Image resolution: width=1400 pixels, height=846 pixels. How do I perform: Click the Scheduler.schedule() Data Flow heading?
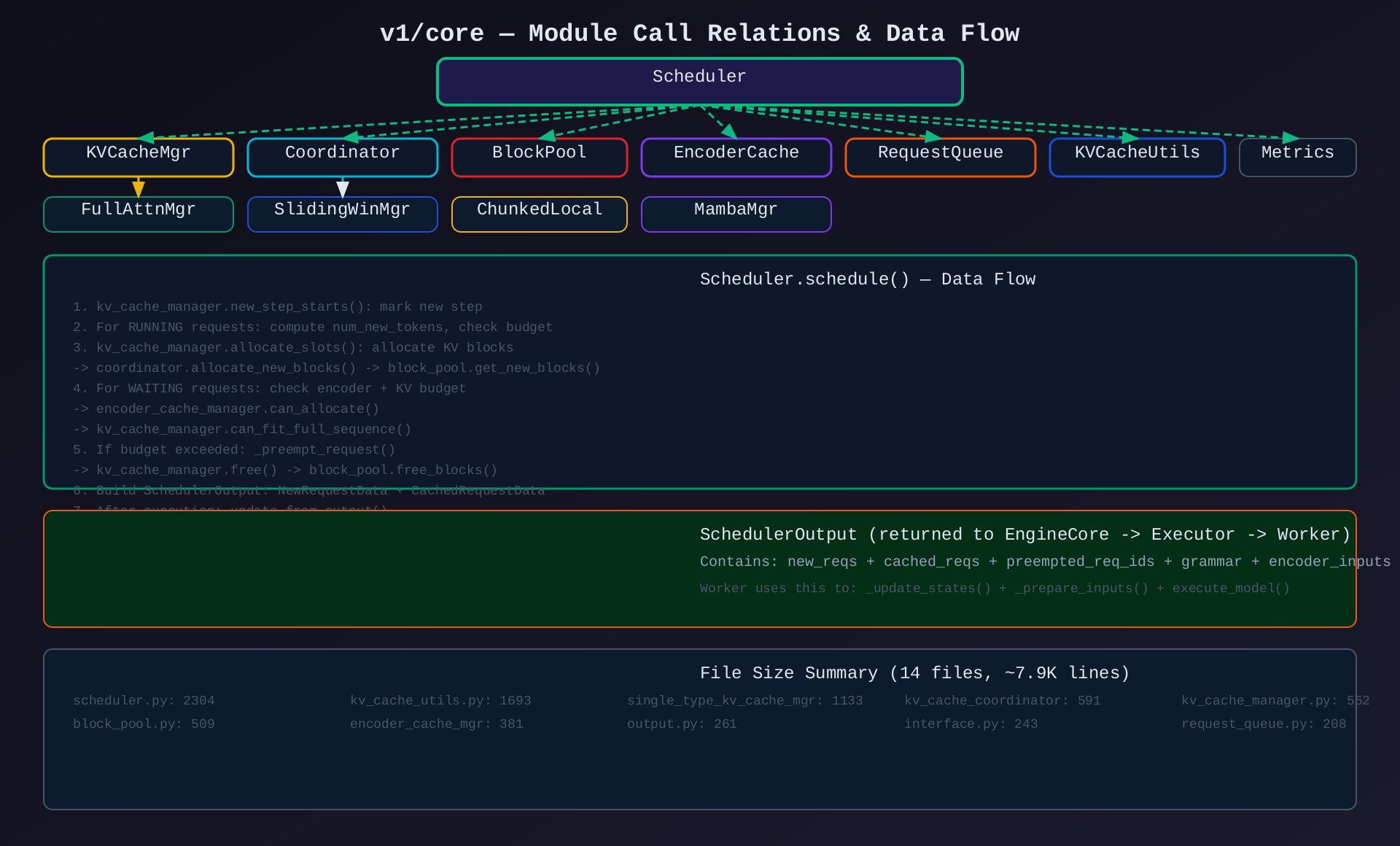click(867, 279)
